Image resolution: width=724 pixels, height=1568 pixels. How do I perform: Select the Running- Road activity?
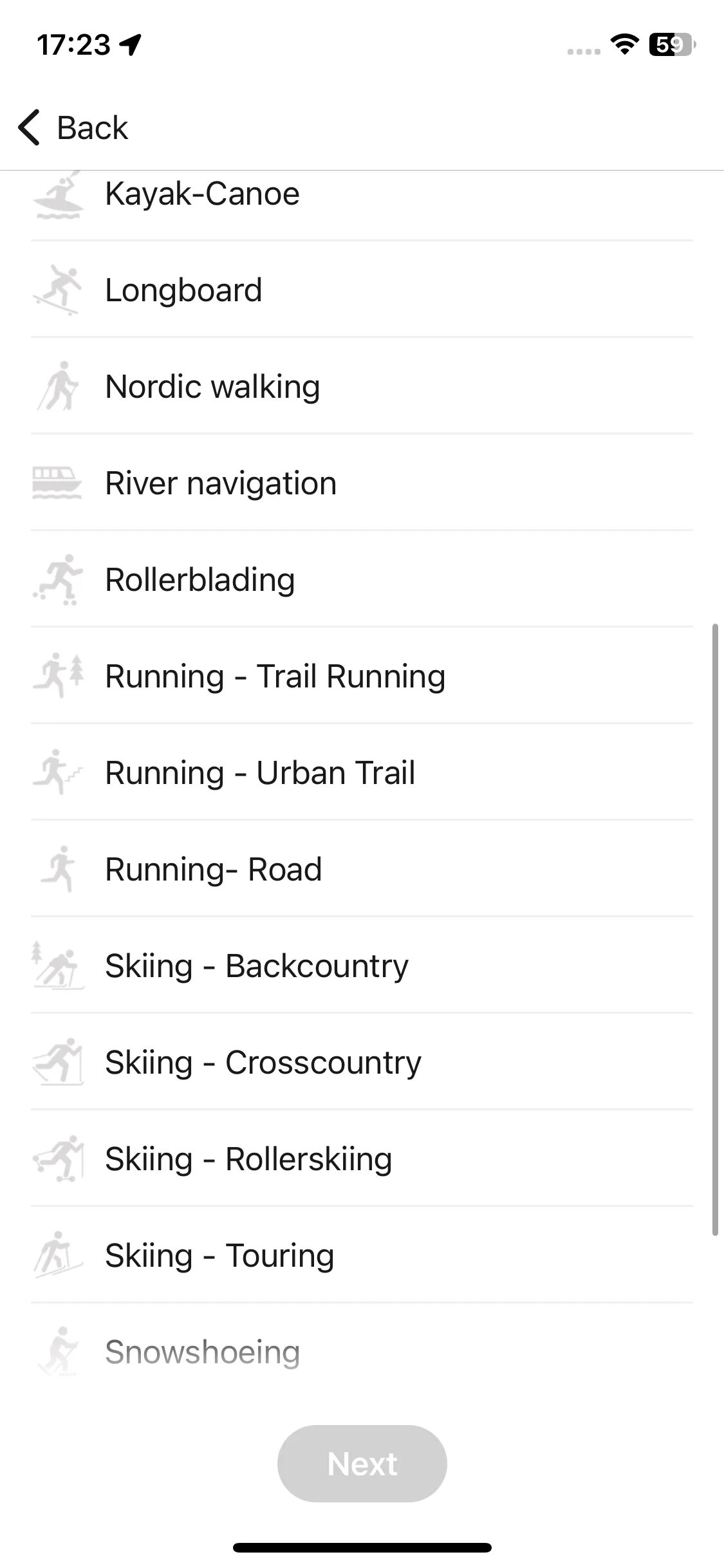362,869
